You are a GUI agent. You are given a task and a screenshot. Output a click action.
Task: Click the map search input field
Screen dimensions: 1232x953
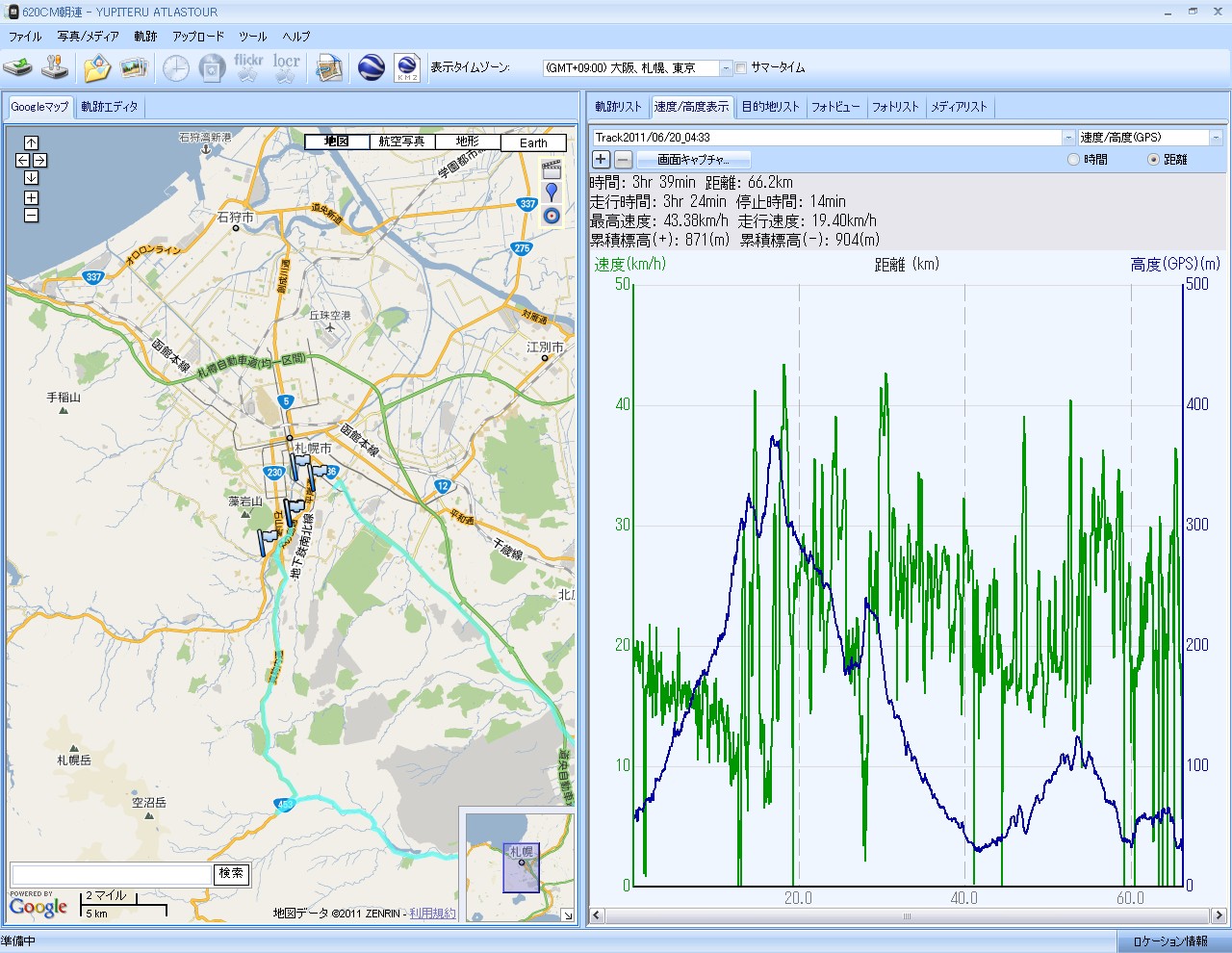pyautogui.click(x=111, y=874)
